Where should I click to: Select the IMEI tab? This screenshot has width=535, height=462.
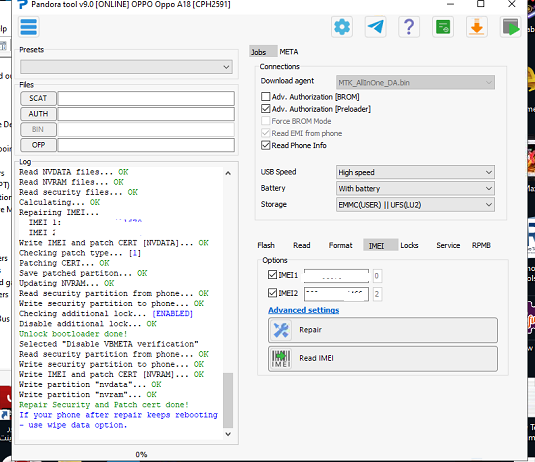[x=380, y=245]
